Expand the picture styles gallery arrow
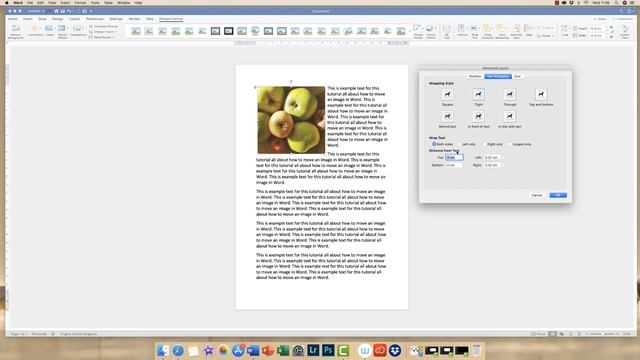 point(409,31)
